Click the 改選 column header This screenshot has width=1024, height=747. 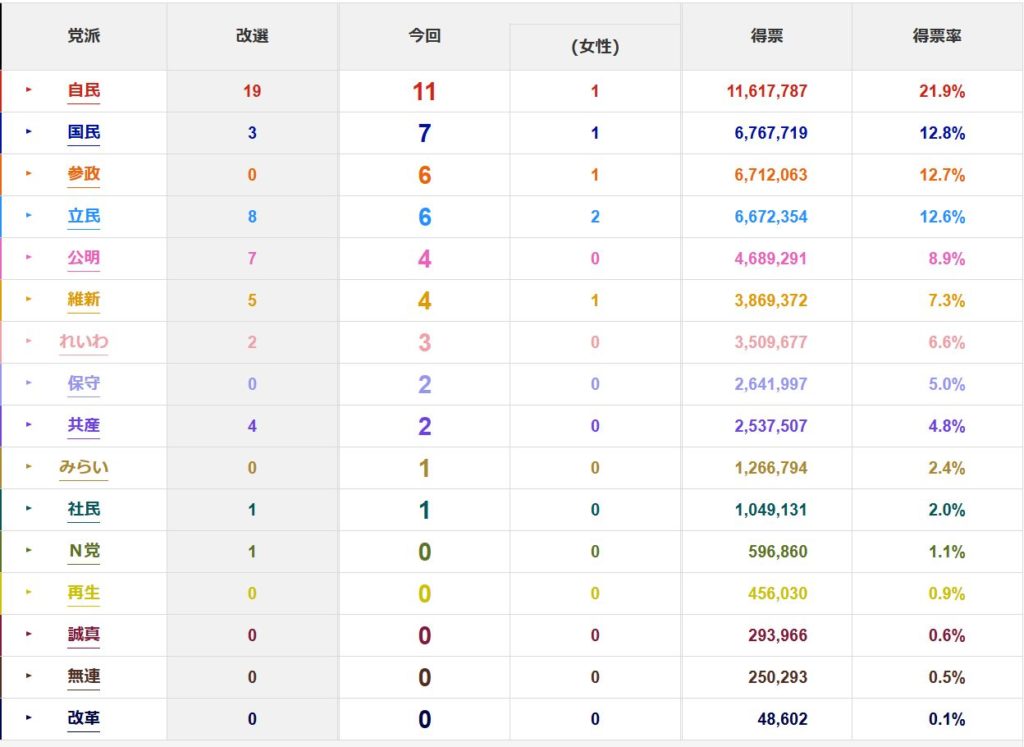tap(252, 36)
